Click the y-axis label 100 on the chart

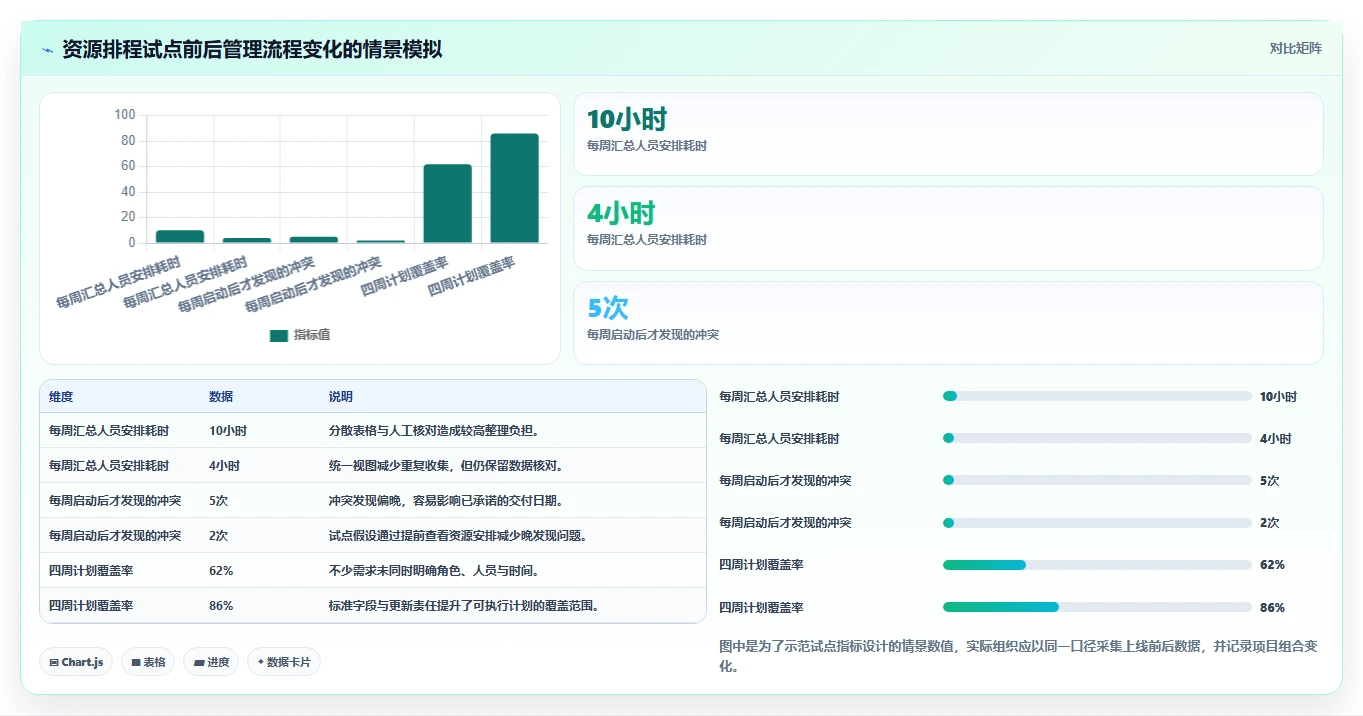pyautogui.click(x=125, y=115)
